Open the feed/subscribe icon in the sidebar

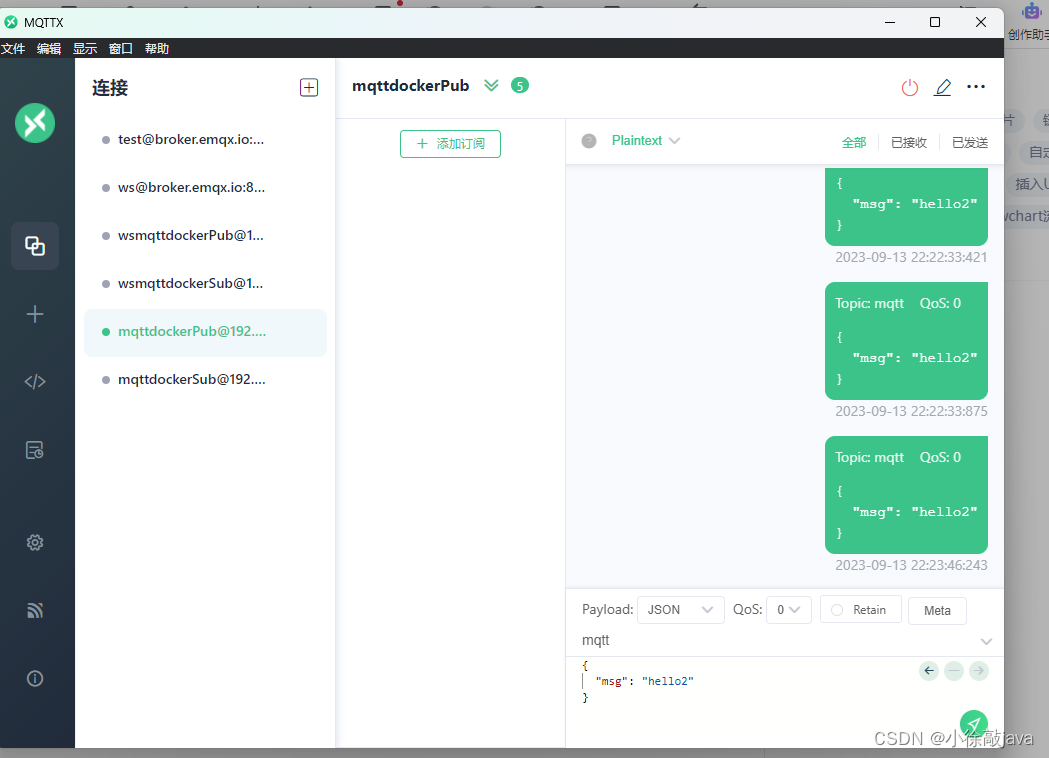click(x=35, y=610)
